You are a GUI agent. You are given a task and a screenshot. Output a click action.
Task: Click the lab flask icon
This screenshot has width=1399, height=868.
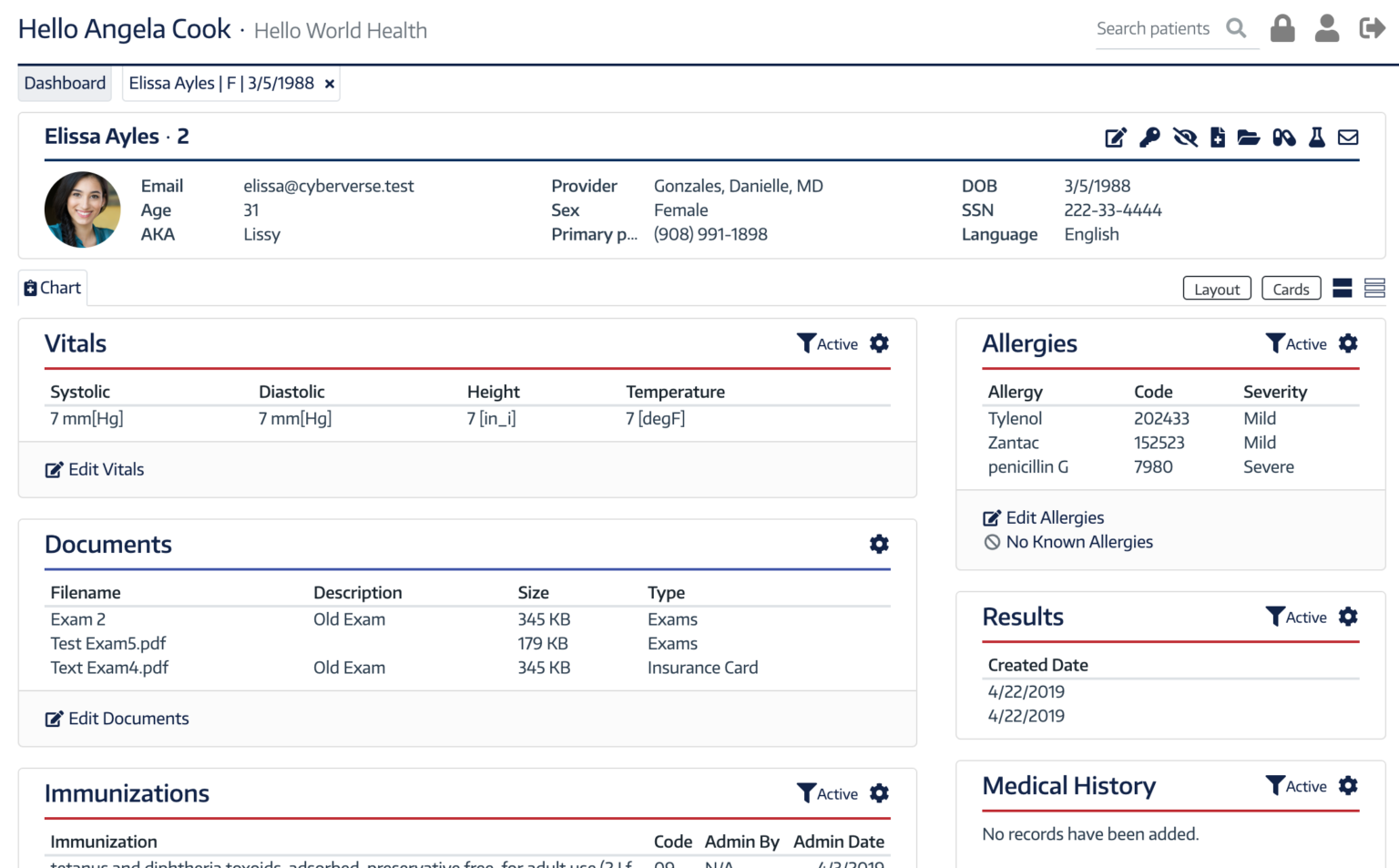1317,138
